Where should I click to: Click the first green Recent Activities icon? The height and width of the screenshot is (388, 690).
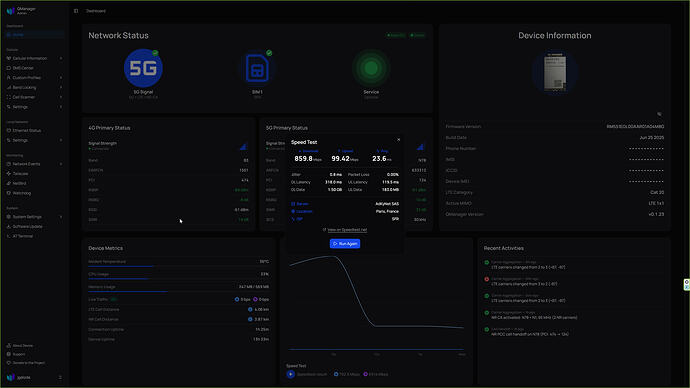click(x=487, y=262)
